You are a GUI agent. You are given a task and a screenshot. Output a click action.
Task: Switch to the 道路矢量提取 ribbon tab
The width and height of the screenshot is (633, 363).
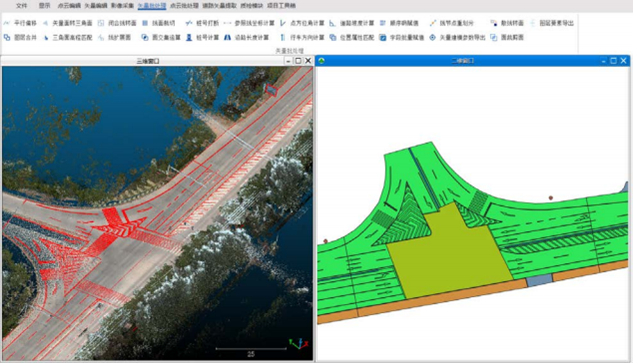[219, 6]
